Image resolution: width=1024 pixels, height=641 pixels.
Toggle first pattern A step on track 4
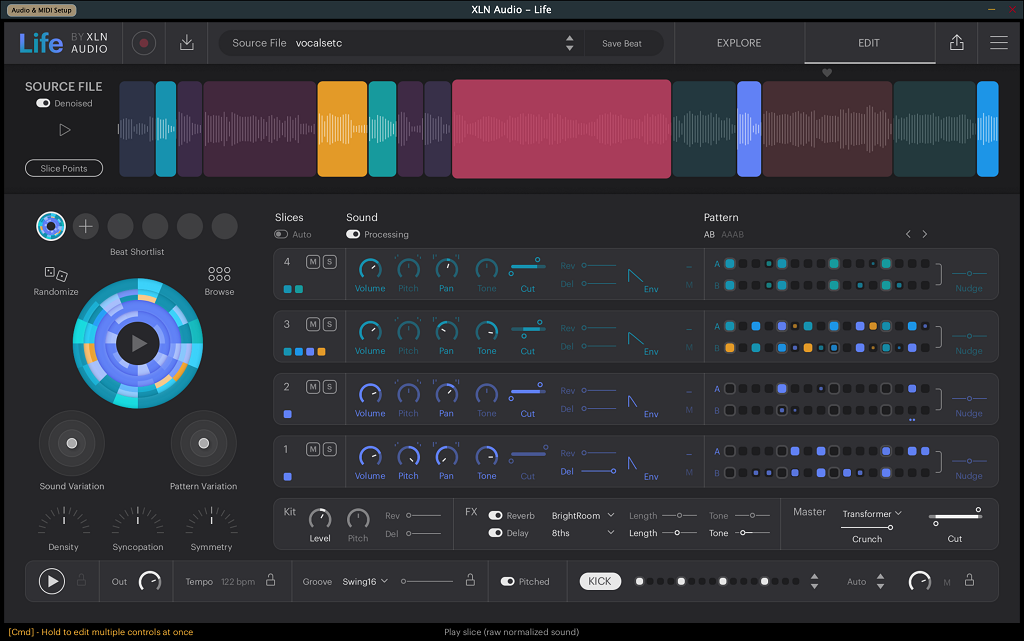click(x=730, y=264)
